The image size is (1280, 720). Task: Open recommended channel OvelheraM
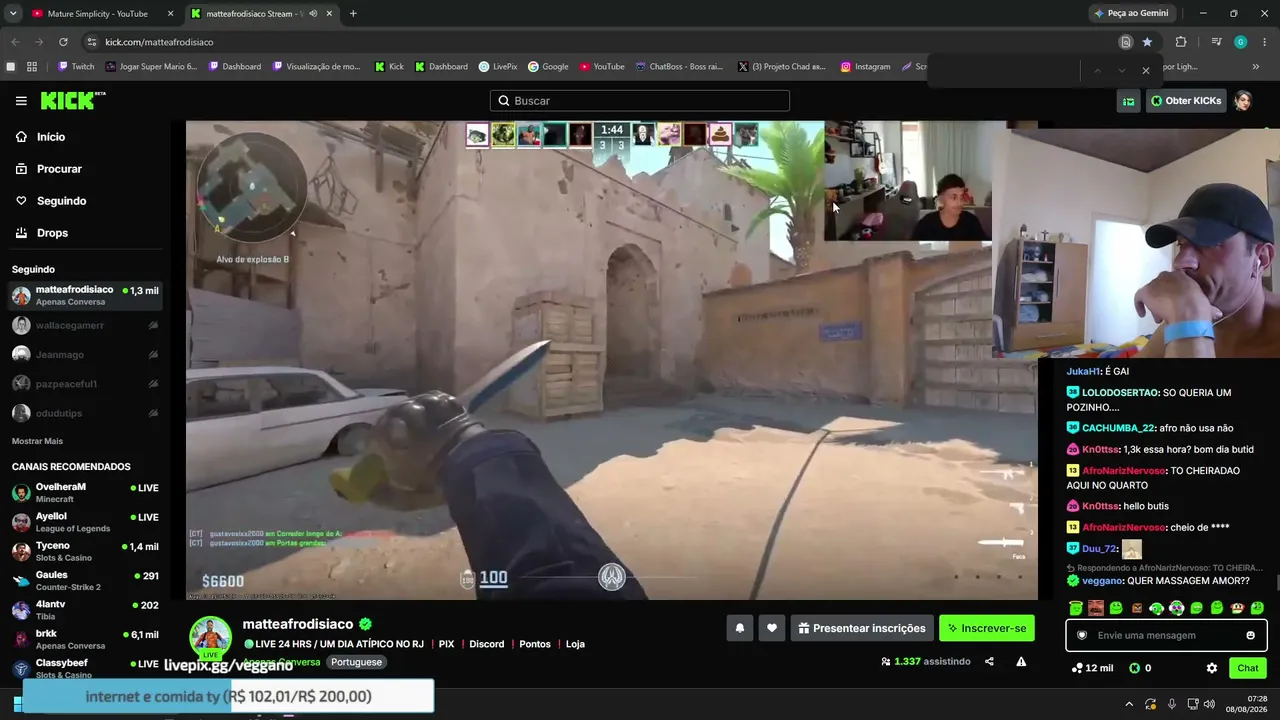coord(85,493)
